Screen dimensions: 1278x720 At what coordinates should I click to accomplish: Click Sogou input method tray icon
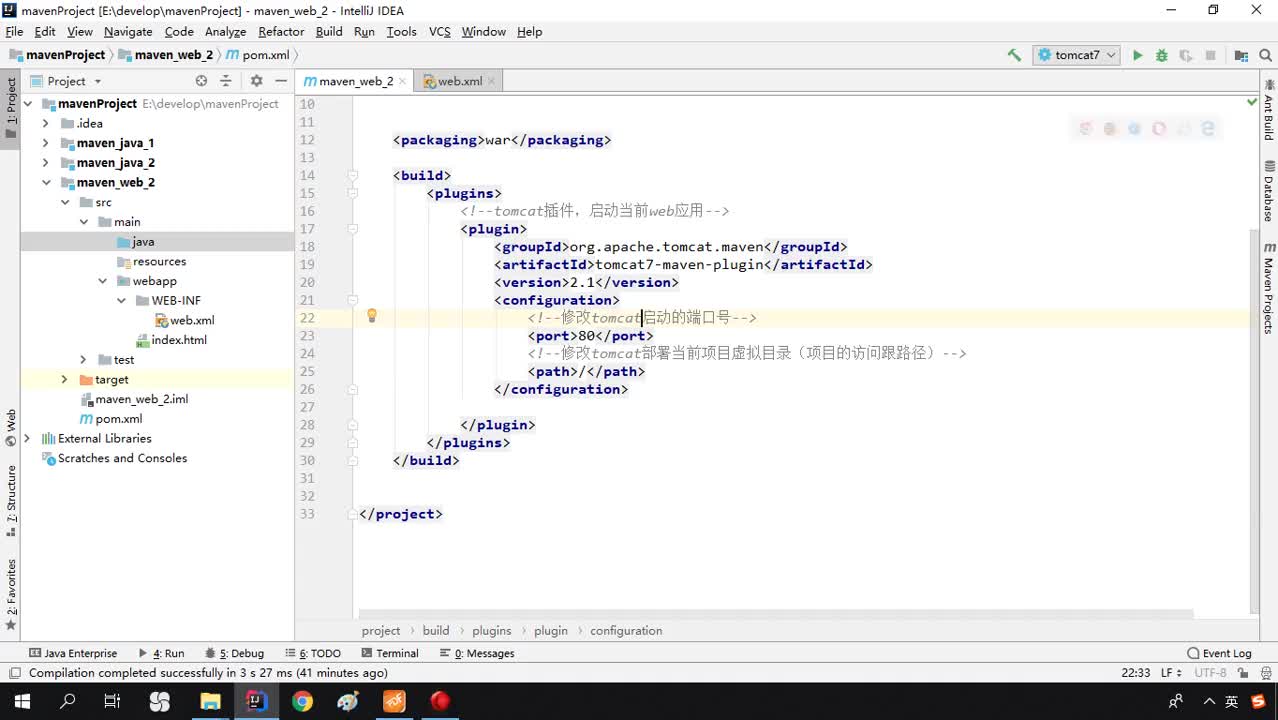click(x=1258, y=701)
